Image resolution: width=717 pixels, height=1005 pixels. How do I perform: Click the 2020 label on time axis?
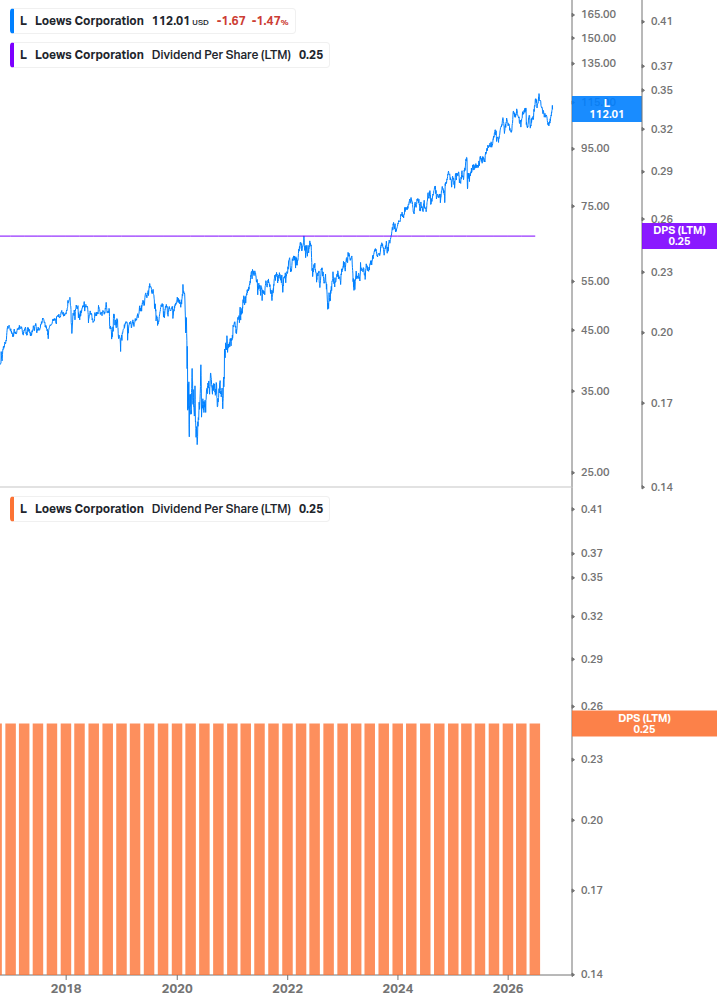tap(177, 989)
